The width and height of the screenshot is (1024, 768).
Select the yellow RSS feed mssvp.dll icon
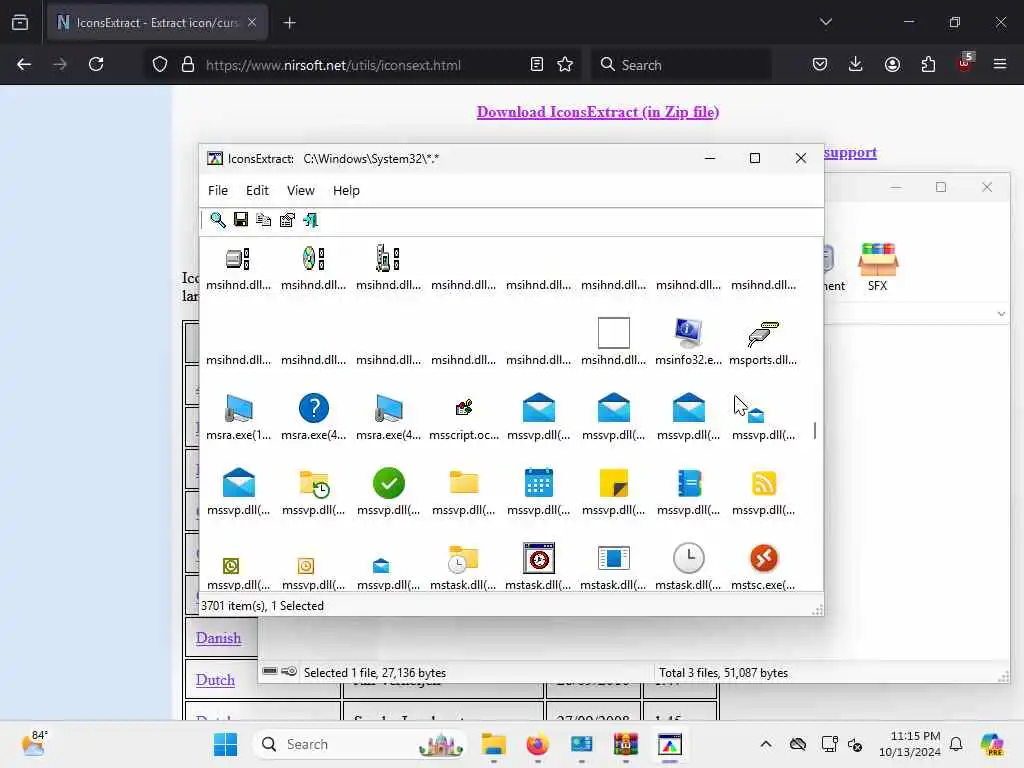coord(763,483)
